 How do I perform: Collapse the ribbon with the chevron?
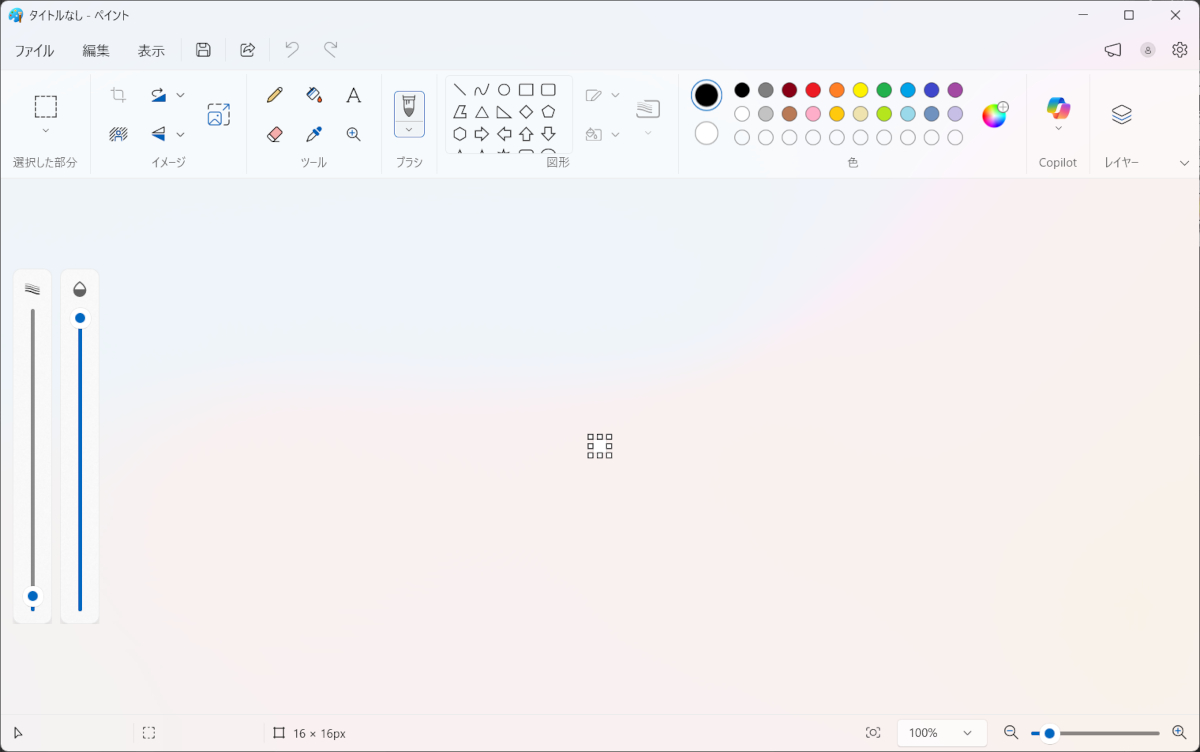[x=1185, y=163]
